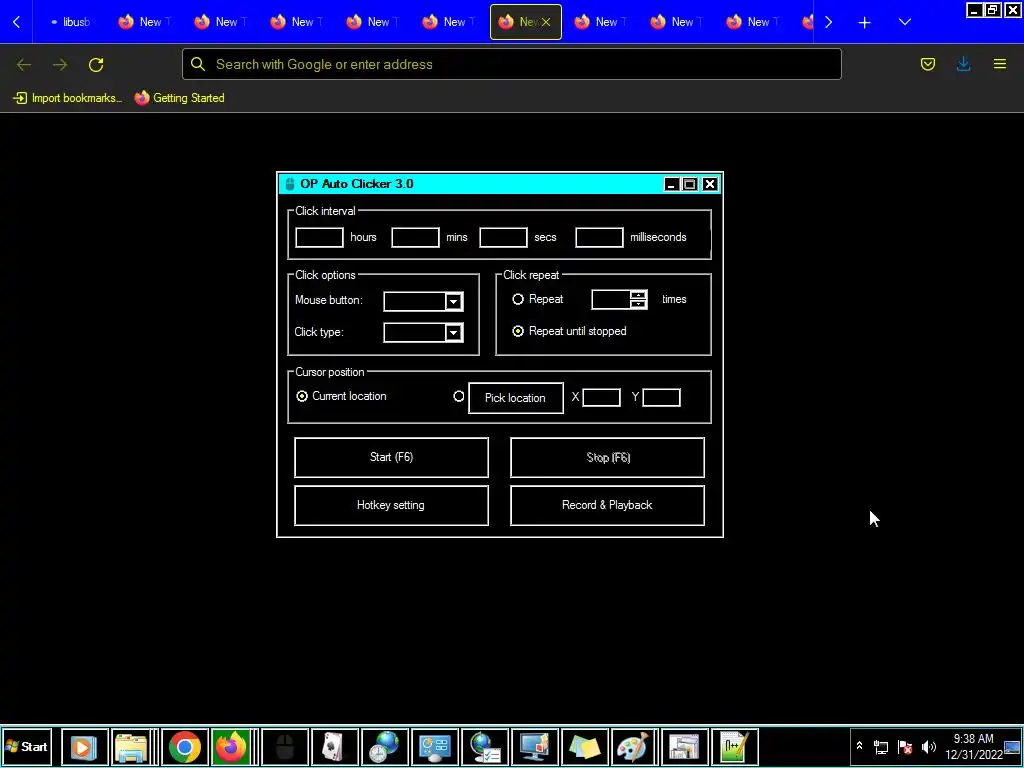This screenshot has width=1024, height=768.
Task: List all tabs with the chevron
Action: 904,22
